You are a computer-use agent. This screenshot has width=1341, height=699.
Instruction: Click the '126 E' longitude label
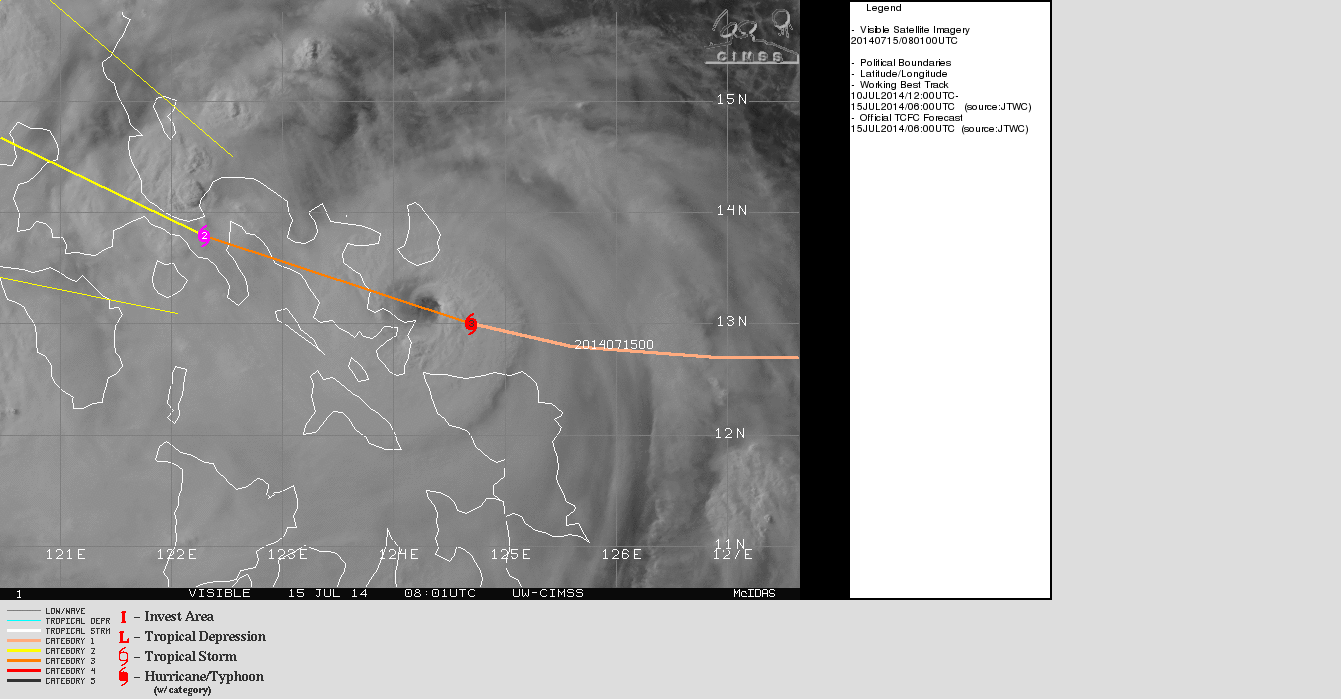tap(621, 554)
